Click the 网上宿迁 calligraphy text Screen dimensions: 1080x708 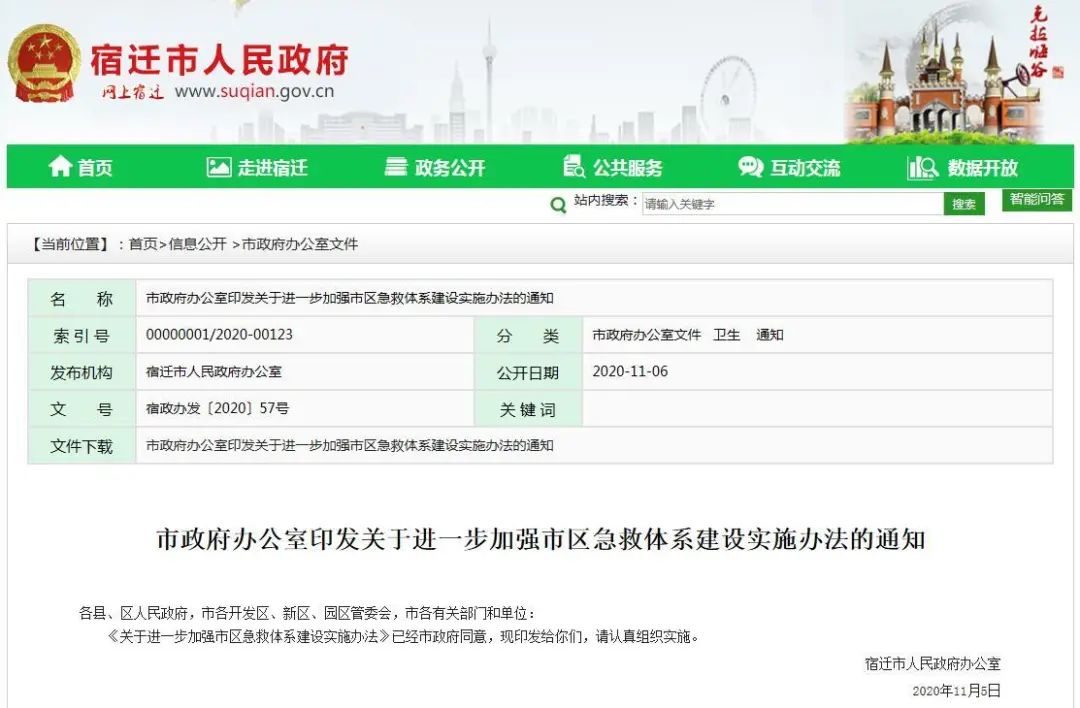point(132,92)
